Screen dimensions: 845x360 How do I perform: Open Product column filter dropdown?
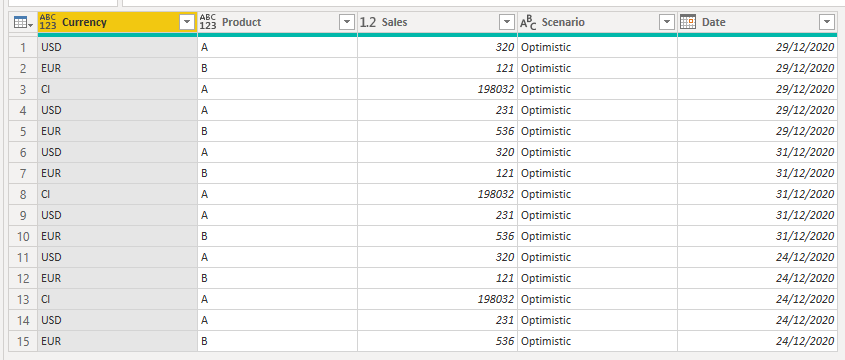347,22
